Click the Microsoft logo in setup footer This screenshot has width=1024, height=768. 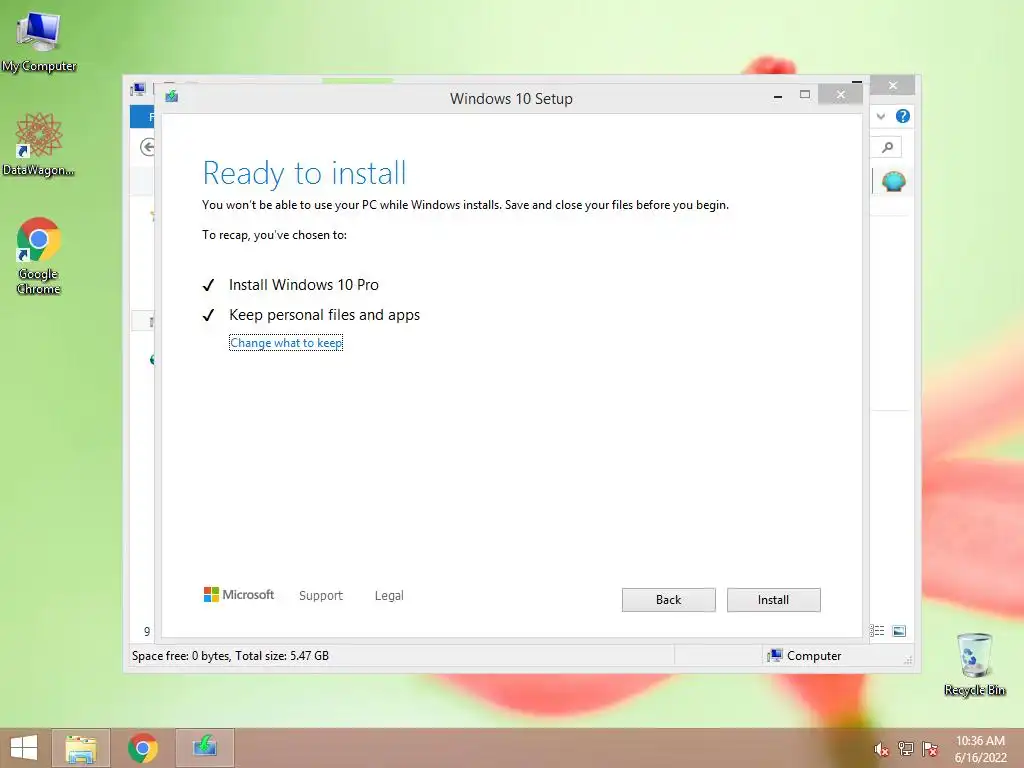pos(239,594)
